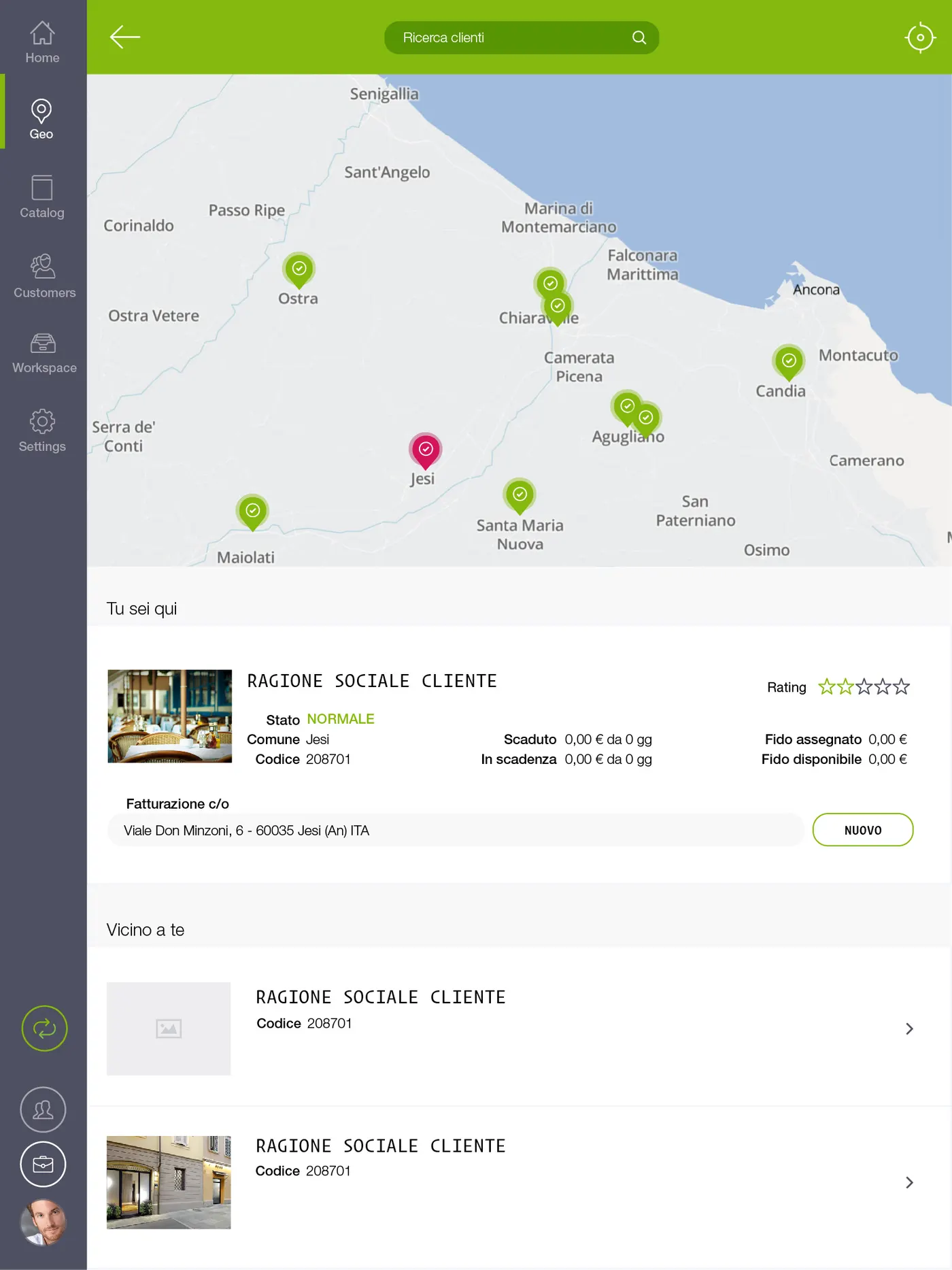Click the Ancona label on map

pyautogui.click(x=816, y=290)
